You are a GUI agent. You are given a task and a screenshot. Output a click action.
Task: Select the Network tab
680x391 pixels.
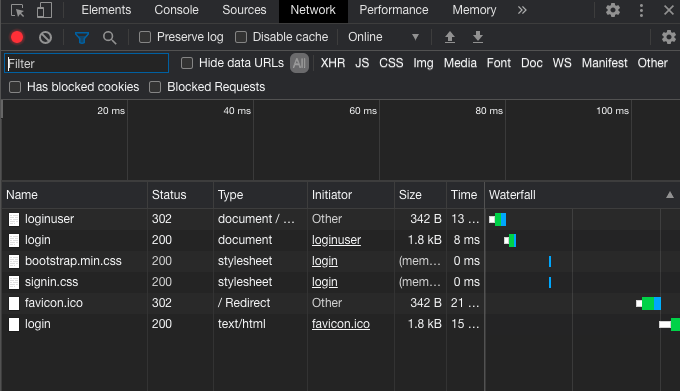pyautogui.click(x=313, y=10)
